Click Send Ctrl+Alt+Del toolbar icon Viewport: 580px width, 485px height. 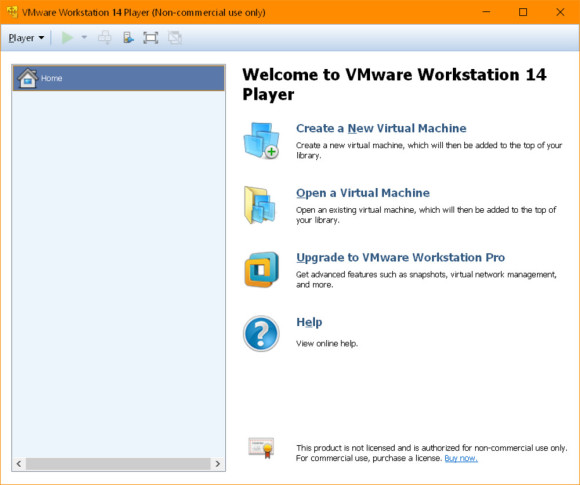(105, 38)
